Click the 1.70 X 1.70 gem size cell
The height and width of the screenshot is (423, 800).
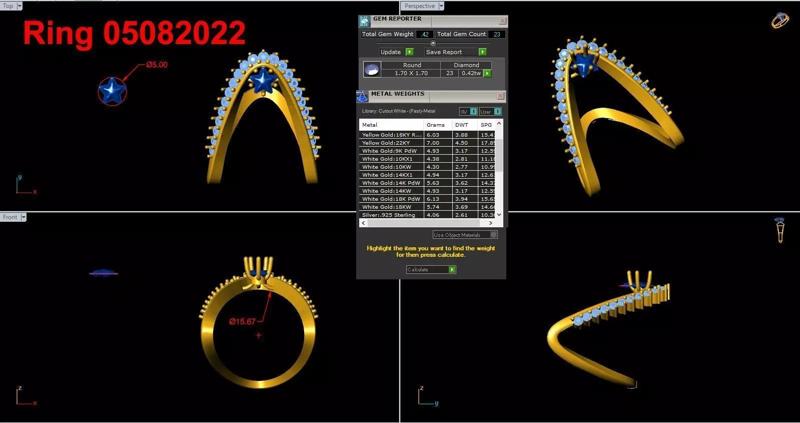(411, 73)
